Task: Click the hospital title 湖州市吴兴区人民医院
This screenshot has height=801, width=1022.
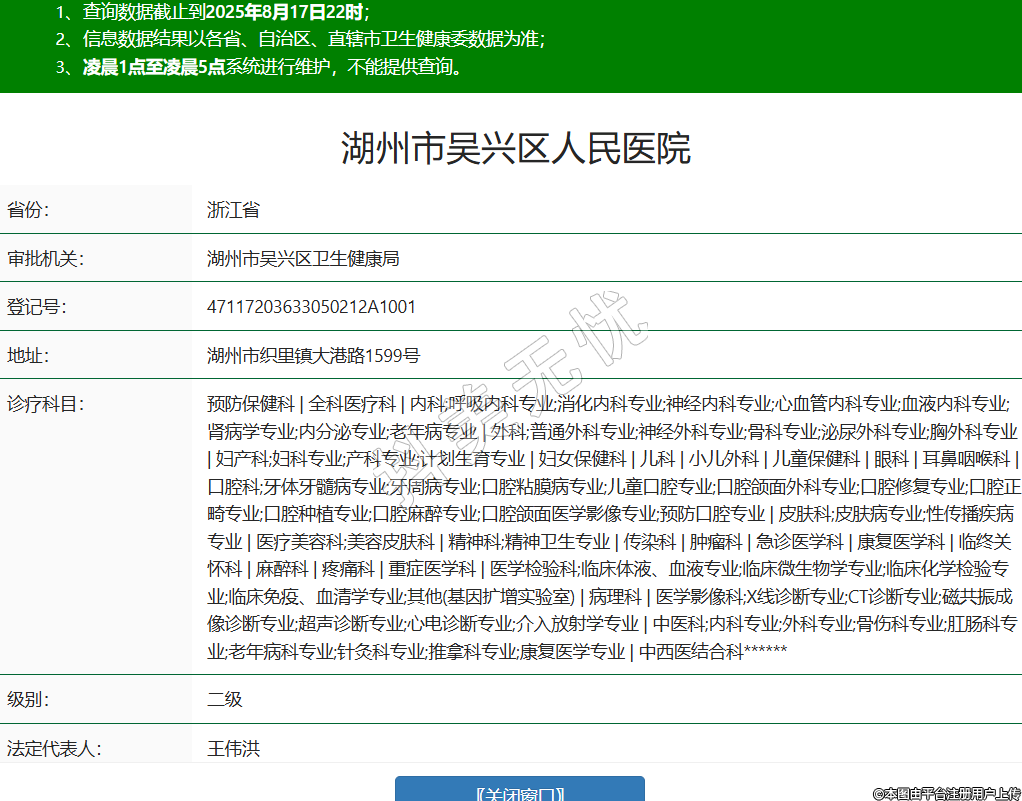Action: click(x=515, y=149)
